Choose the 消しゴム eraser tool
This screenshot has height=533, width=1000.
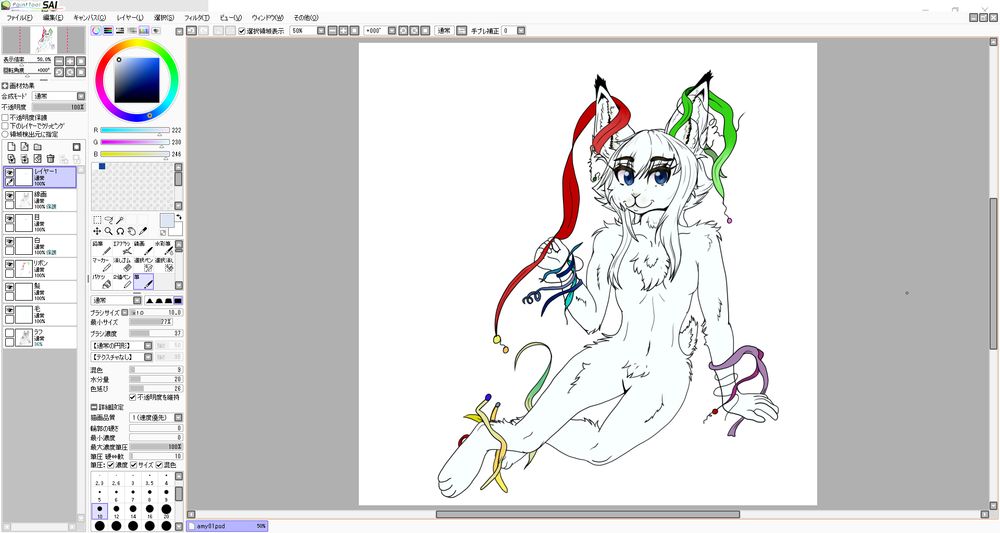pyautogui.click(x=122, y=265)
